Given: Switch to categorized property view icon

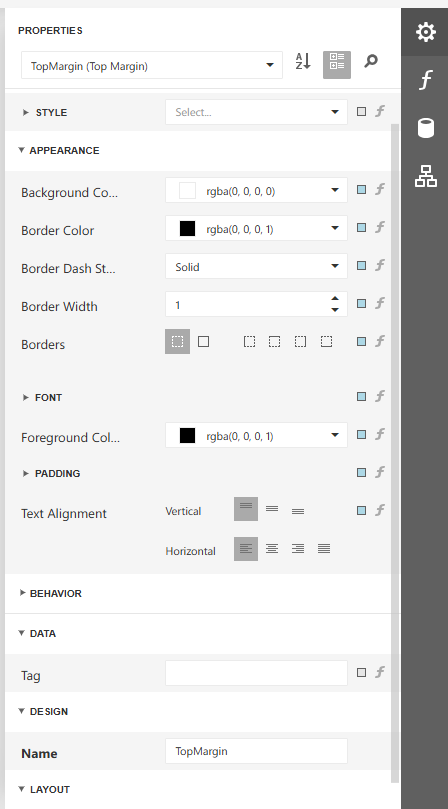Looking at the screenshot, I should coord(337,65).
